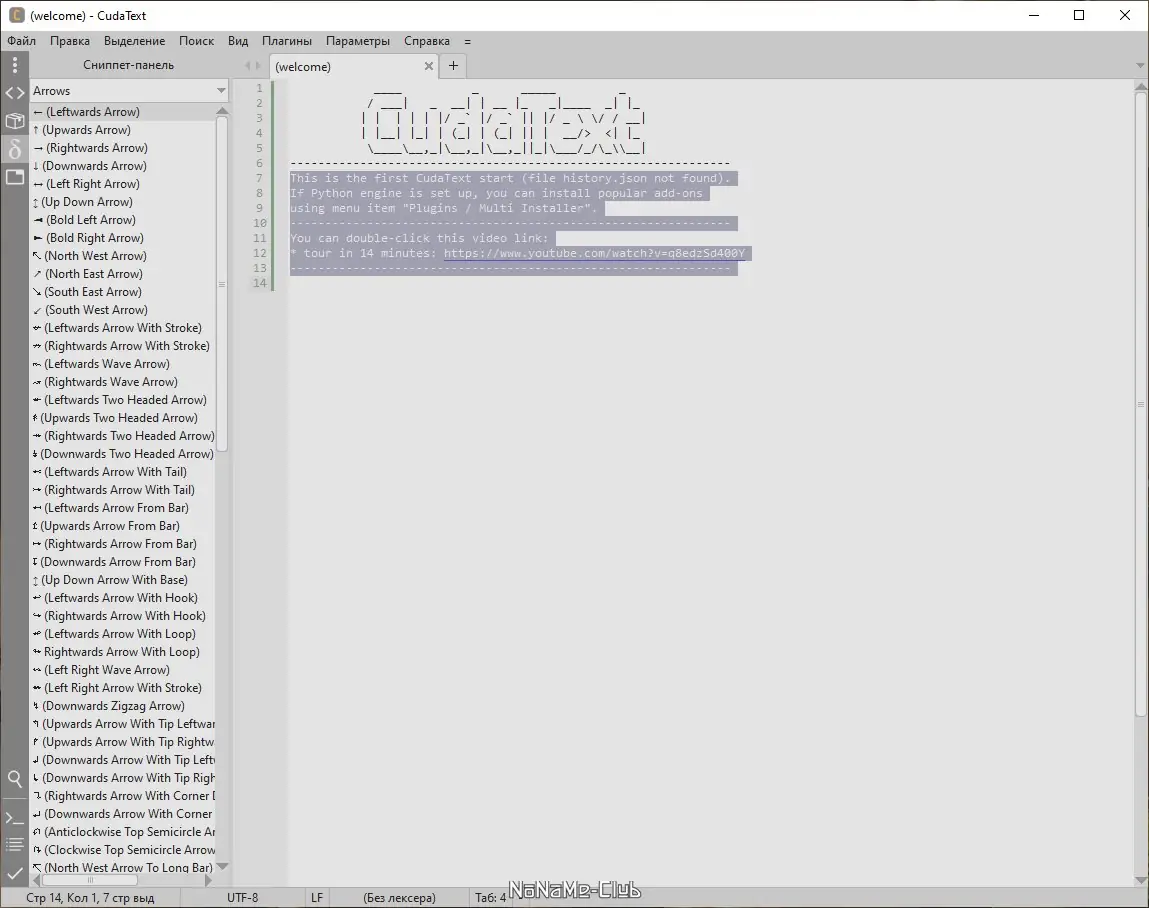
Task: Select the Snippet panel delta icon
Action: [x=15, y=150]
